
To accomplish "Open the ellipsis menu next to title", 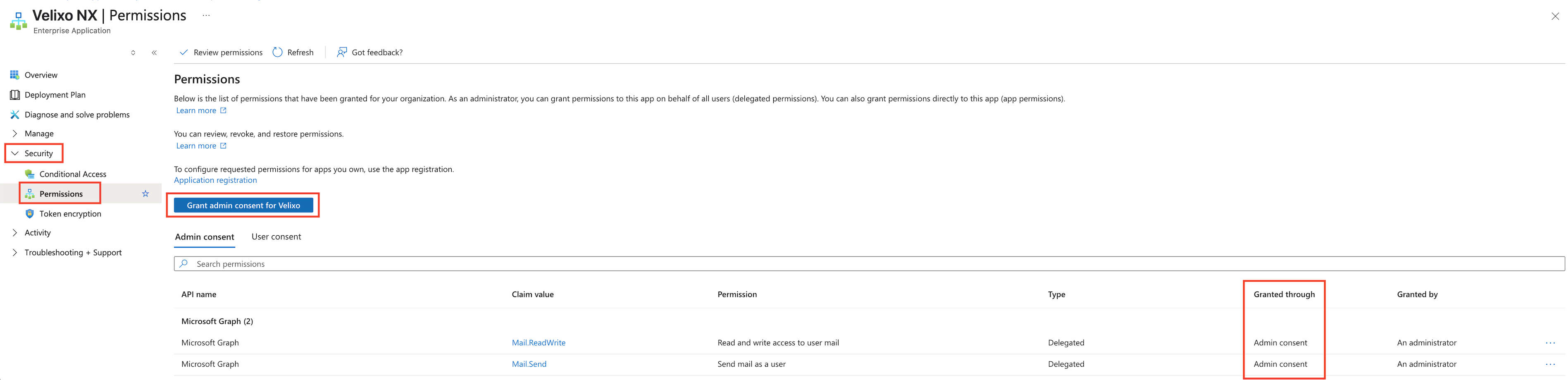I will point(206,16).
